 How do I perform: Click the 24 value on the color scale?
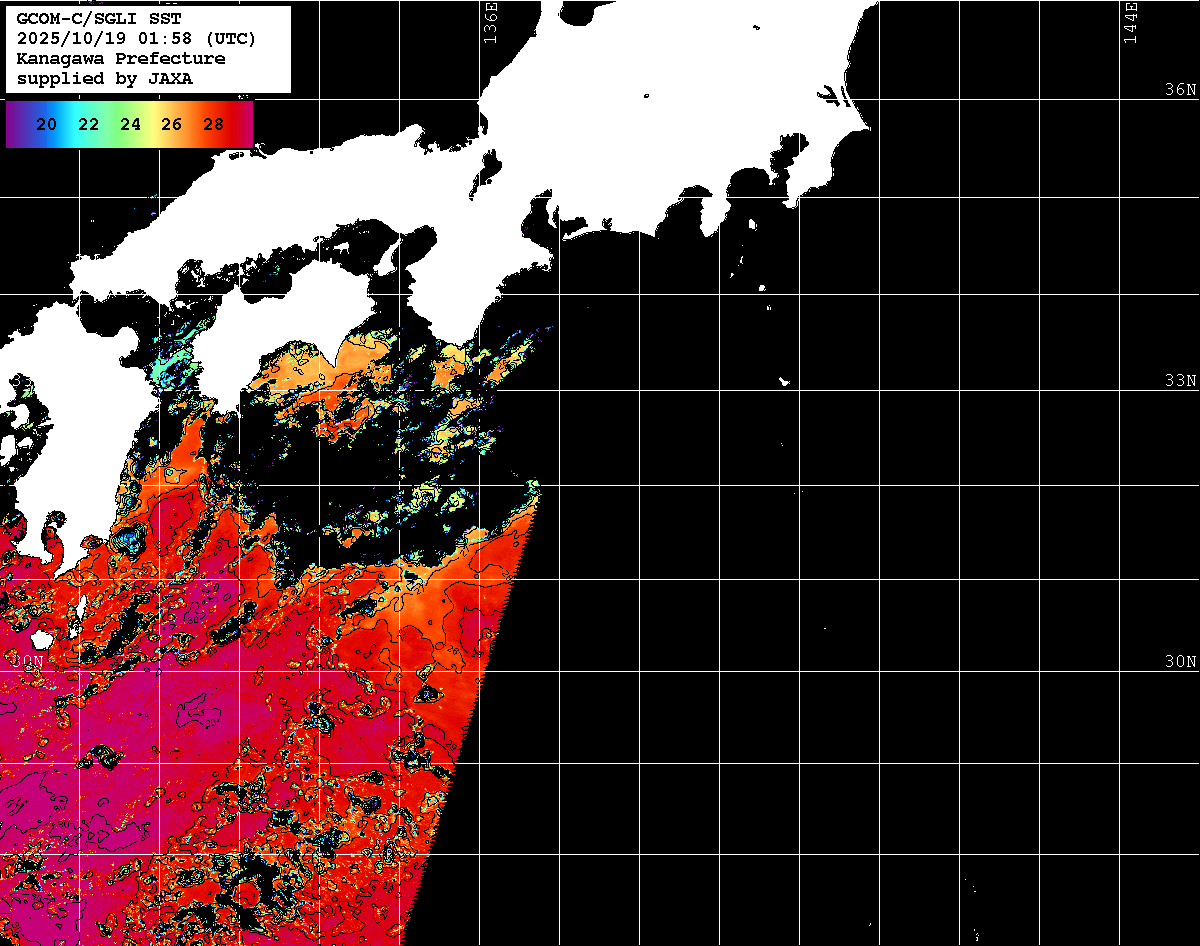tap(130, 125)
